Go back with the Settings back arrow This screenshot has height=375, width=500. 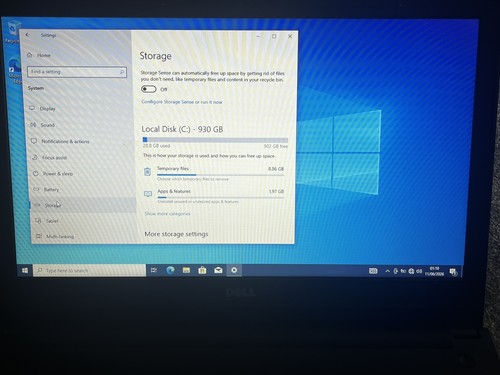coord(28,35)
